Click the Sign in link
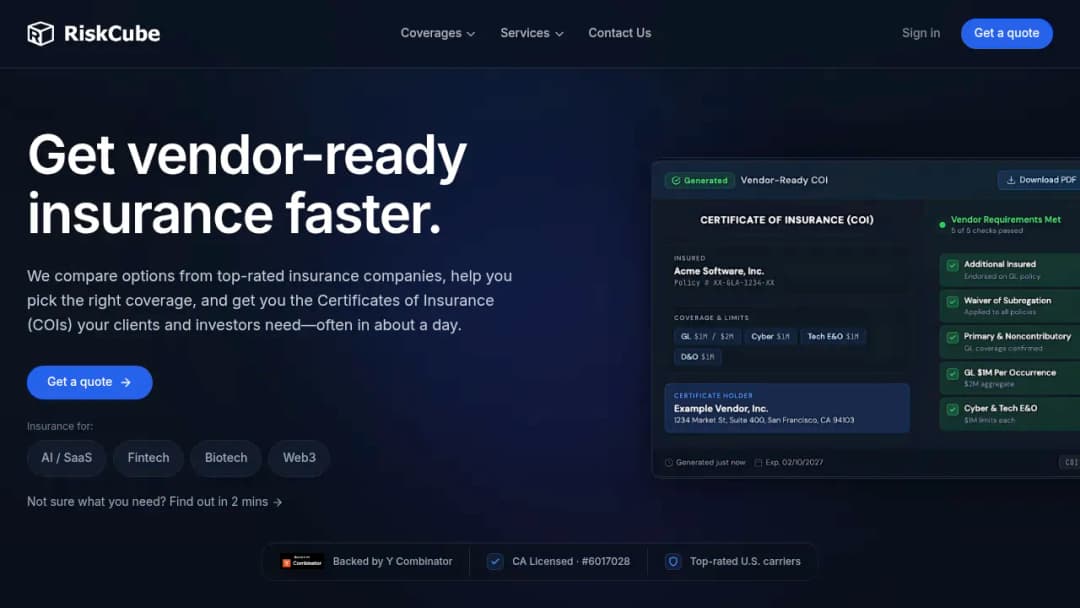1080x608 pixels. [x=921, y=33]
